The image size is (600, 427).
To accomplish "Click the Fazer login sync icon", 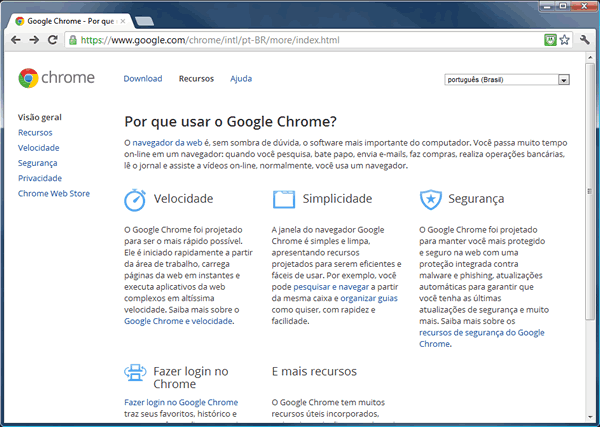I will [135, 373].
